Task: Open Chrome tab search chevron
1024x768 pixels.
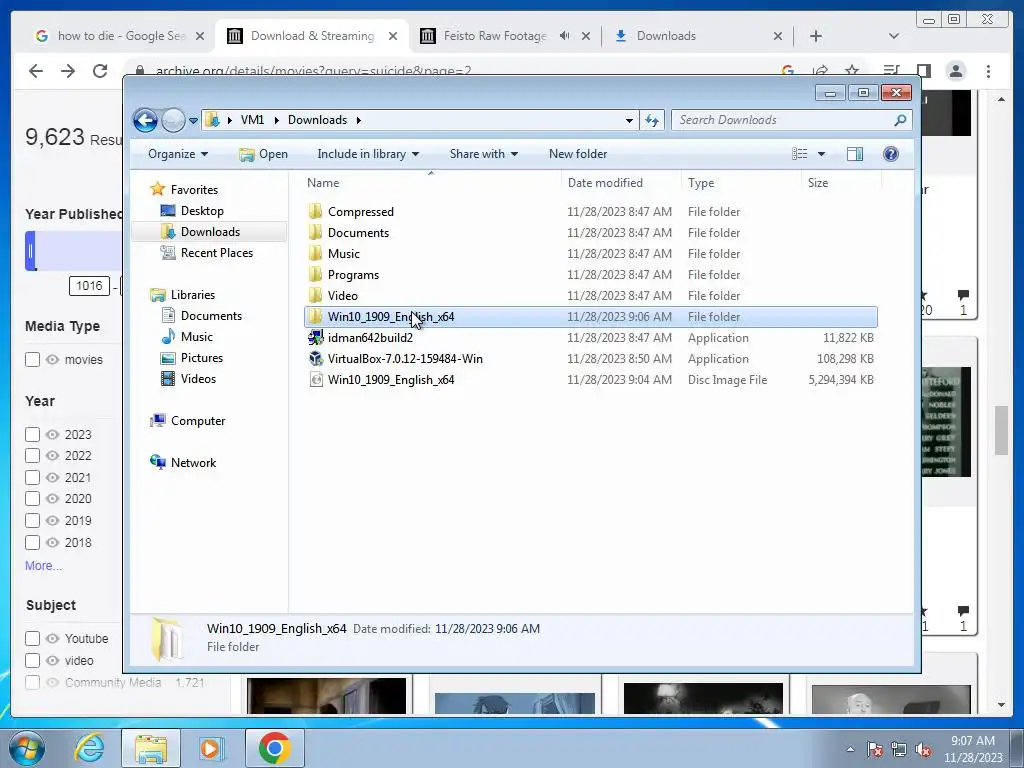Action: tap(894, 36)
